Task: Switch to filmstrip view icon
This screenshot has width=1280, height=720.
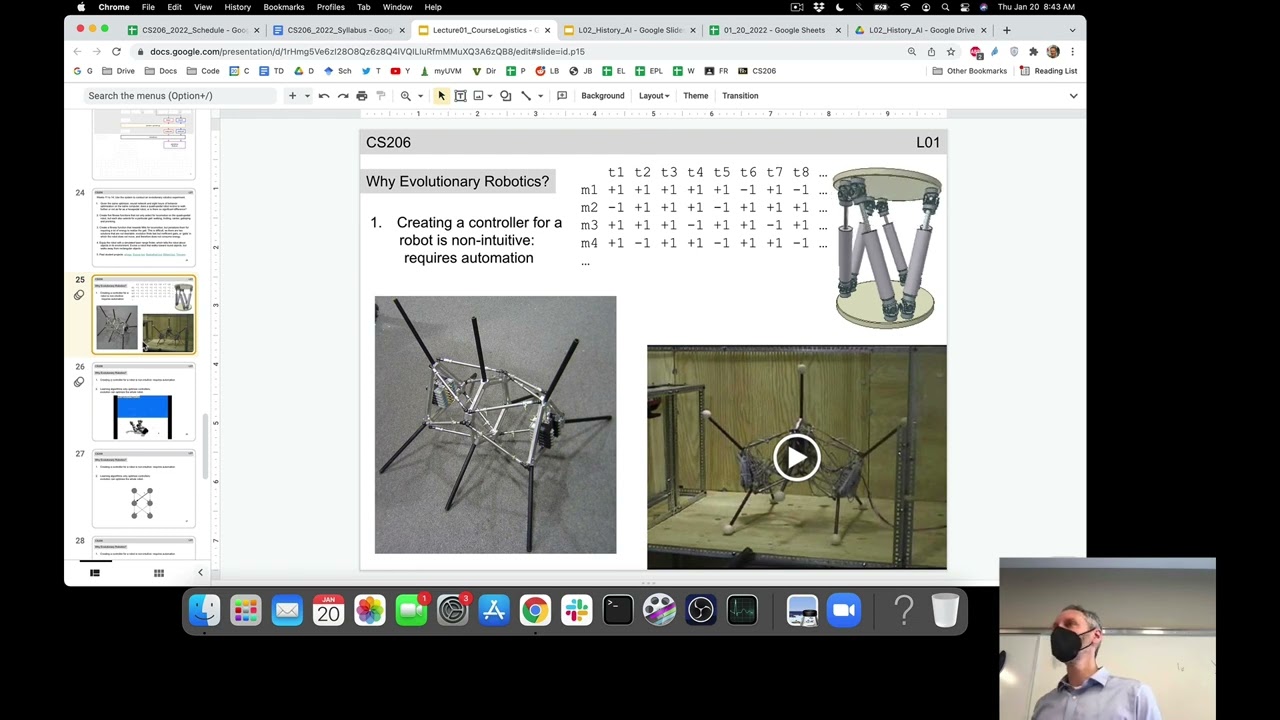Action: pyautogui.click(x=95, y=573)
